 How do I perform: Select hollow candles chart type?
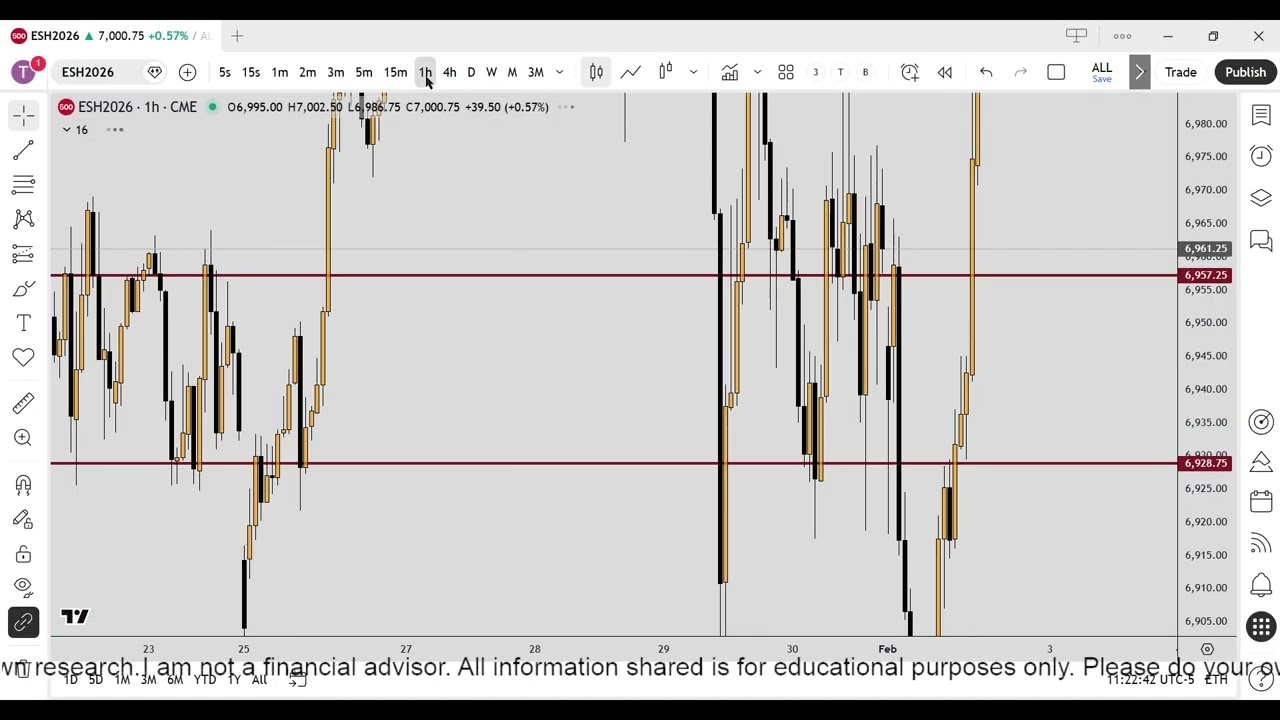[x=665, y=72]
